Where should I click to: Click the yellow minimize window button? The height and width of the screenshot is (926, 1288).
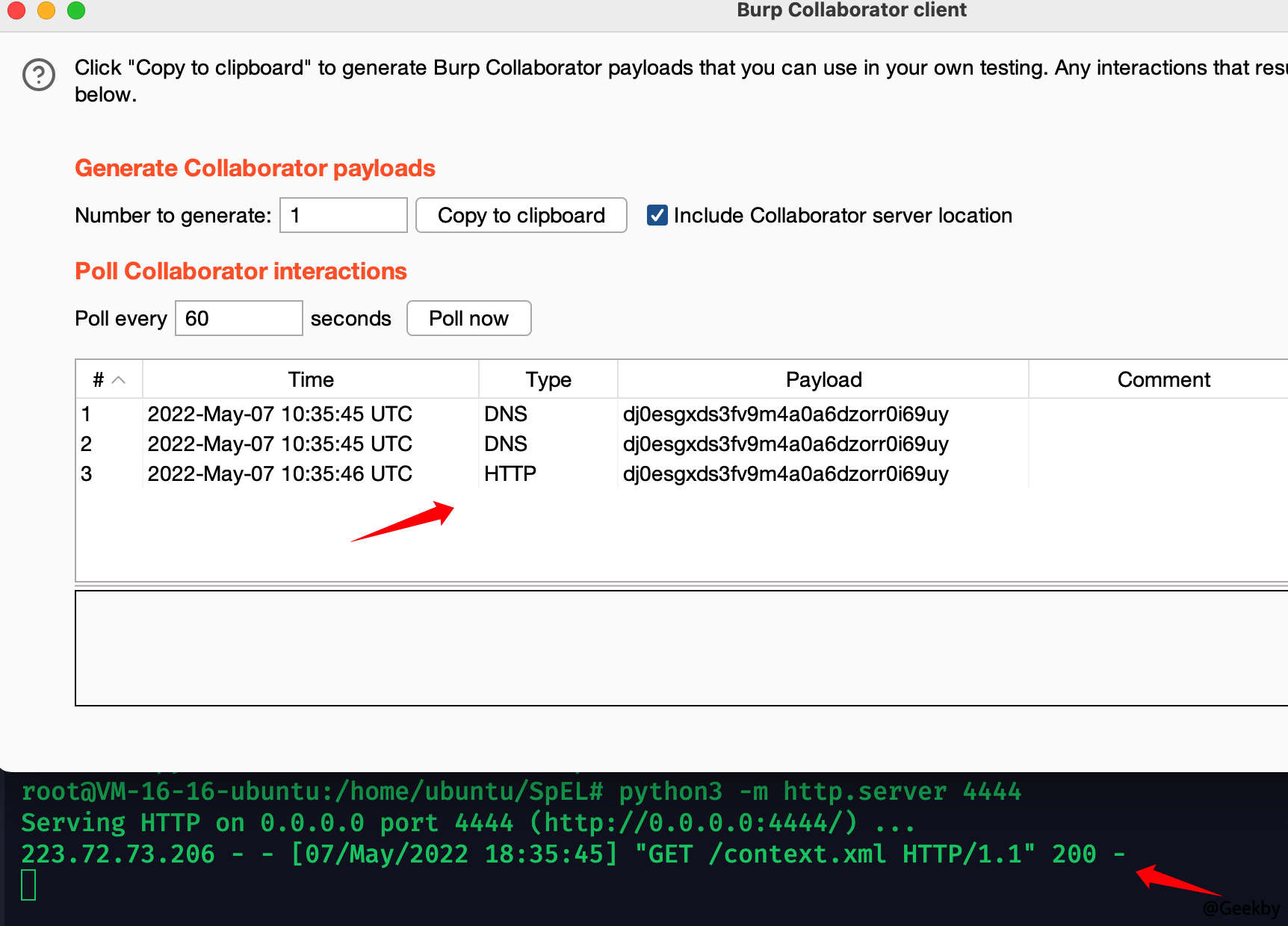click(x=46, y=10)
